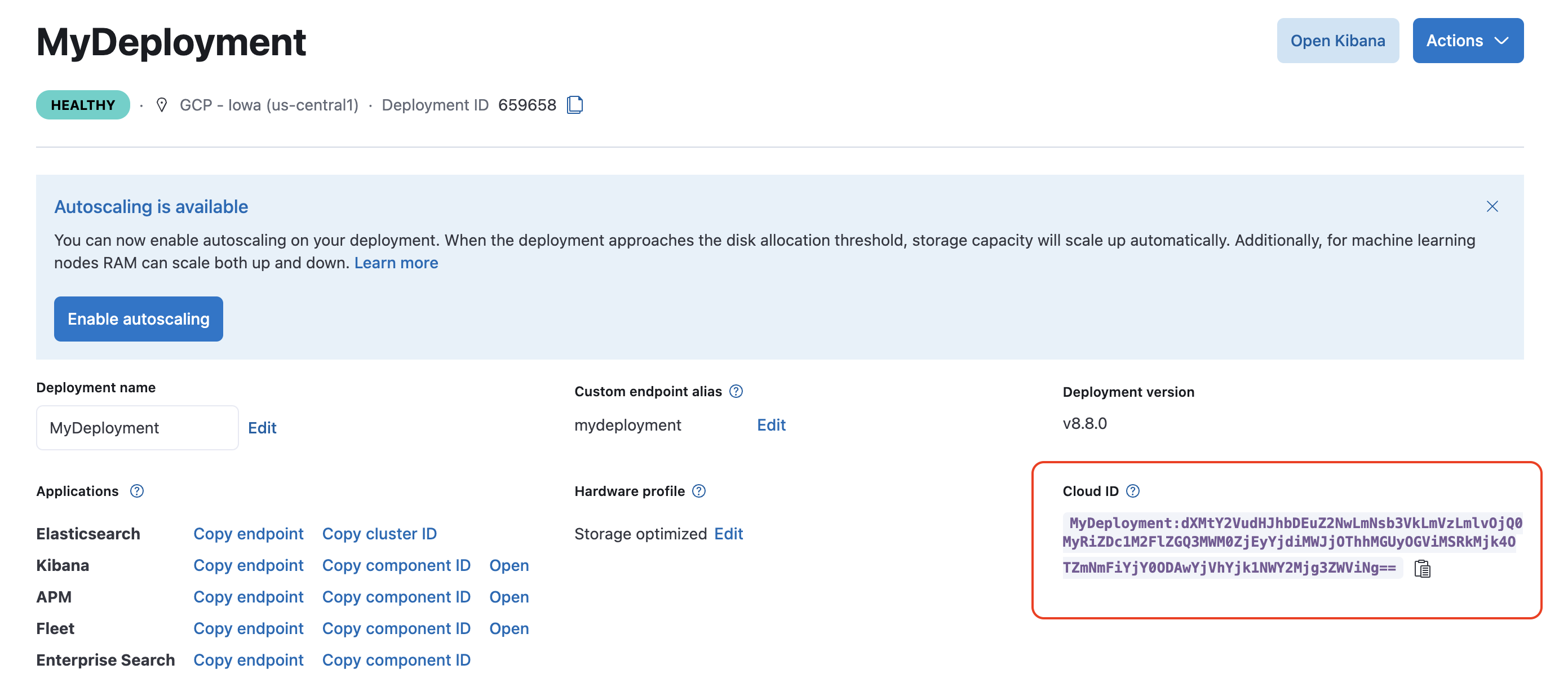The height and width of the screenshot is (700, 1568).
Task: Copy Enterprise Search component ID
Action: (396, 660)
